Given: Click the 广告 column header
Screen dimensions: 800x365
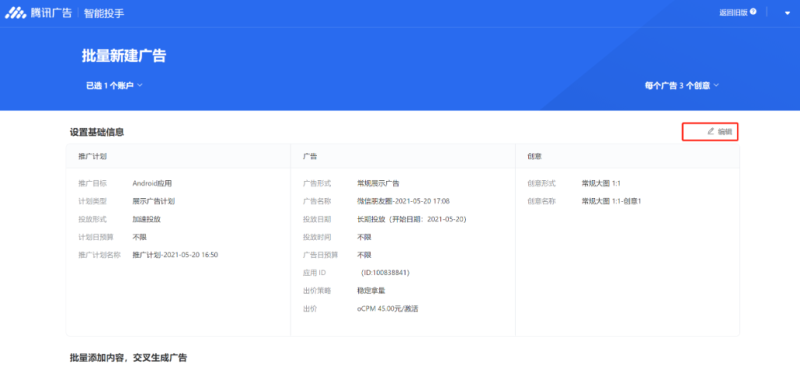Looking at the screenshot, I should (310, 157).
